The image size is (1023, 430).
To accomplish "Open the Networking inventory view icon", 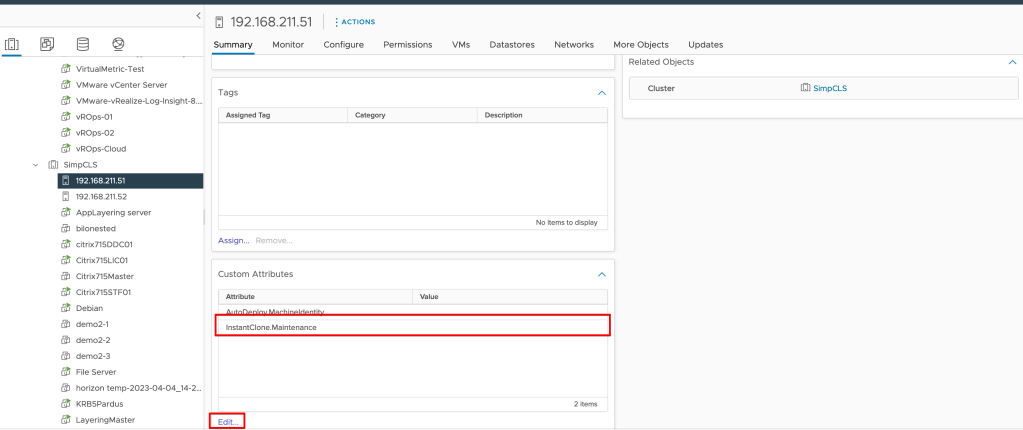I will (118, 44).
